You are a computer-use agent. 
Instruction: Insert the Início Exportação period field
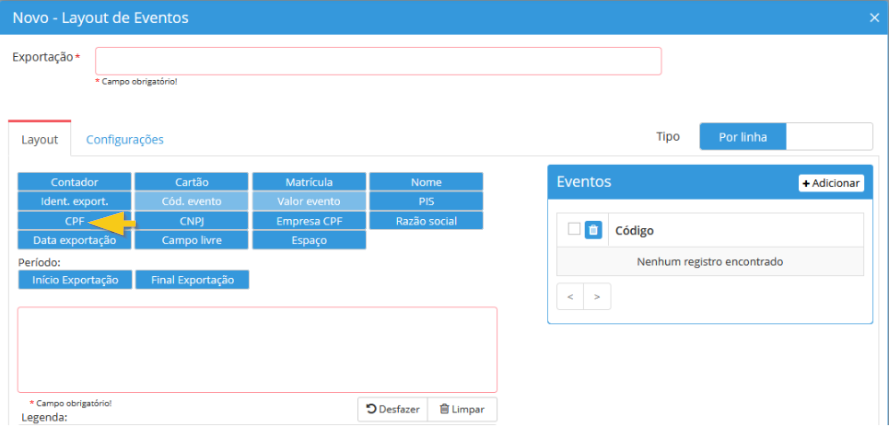point(75,280)
